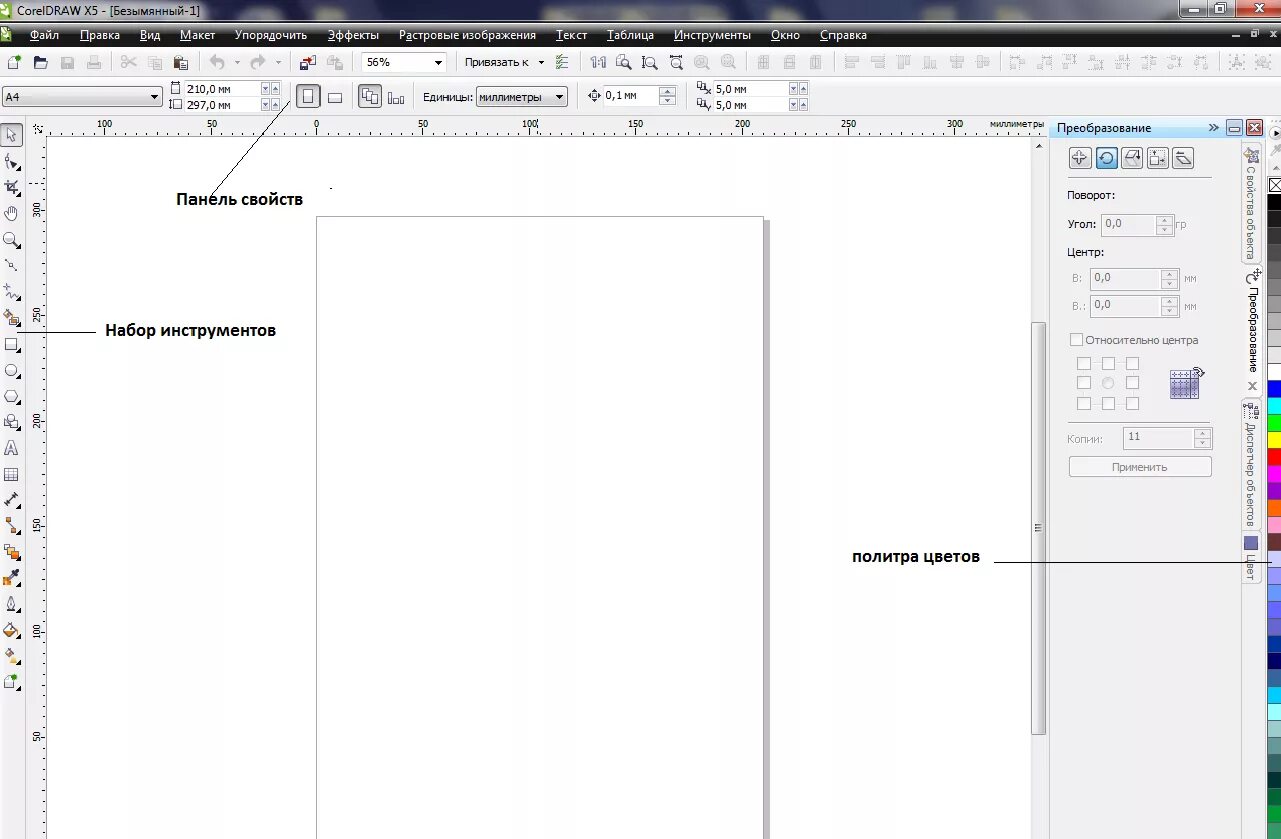Image resolution: width=1281 pixels, height=839 pixels.
Task: Click the page width 210,0 мм field
Action: pos(222,88)
